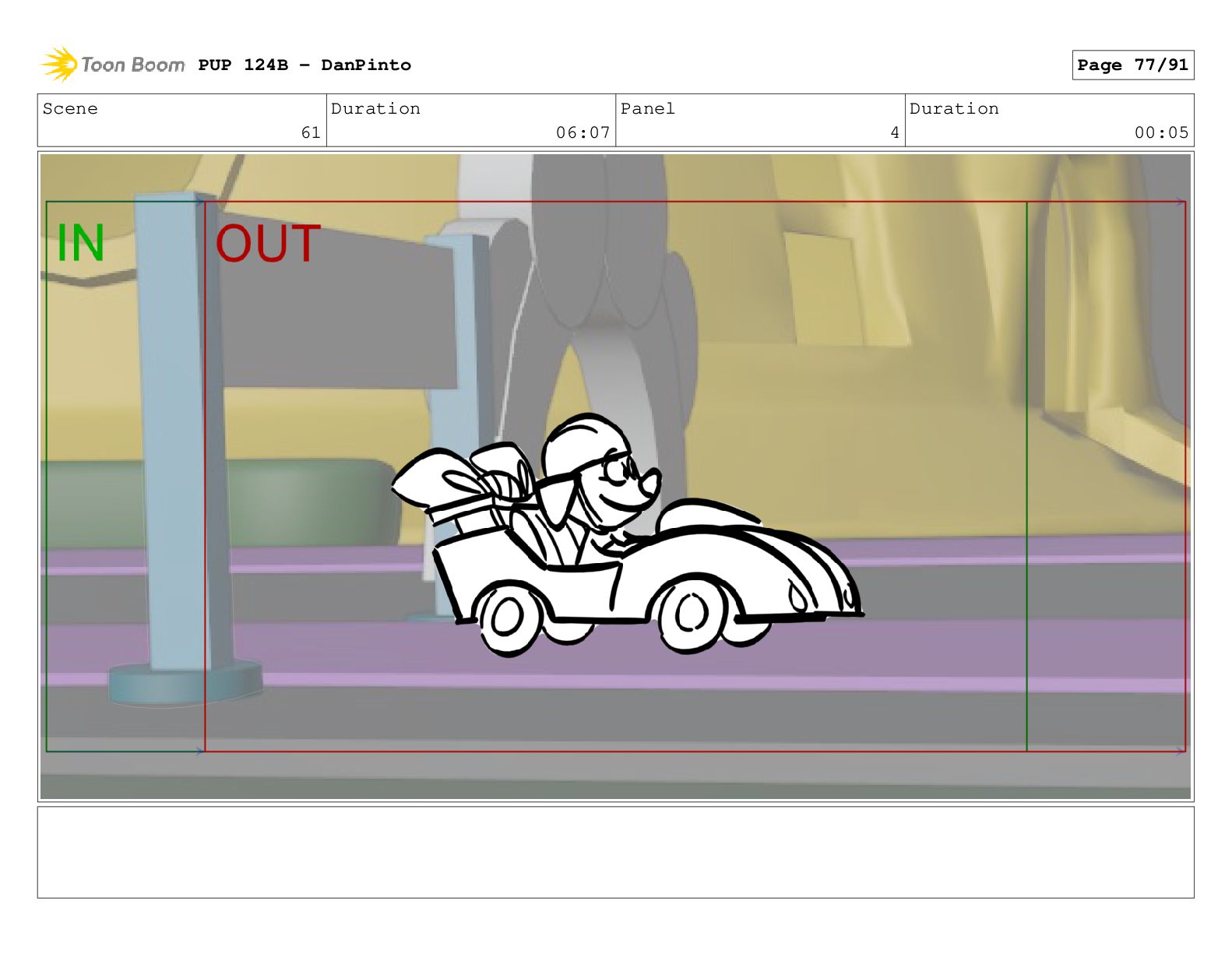1232x954 pixels.
Task: Click the storyboard panel thumbnail of dog in car
Action: (615, 477)
